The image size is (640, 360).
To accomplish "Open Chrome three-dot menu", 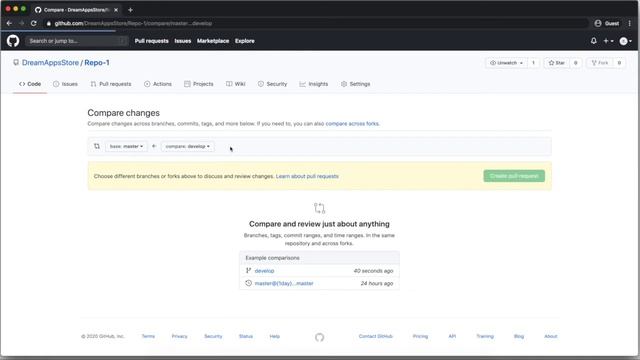I will 630,23.
